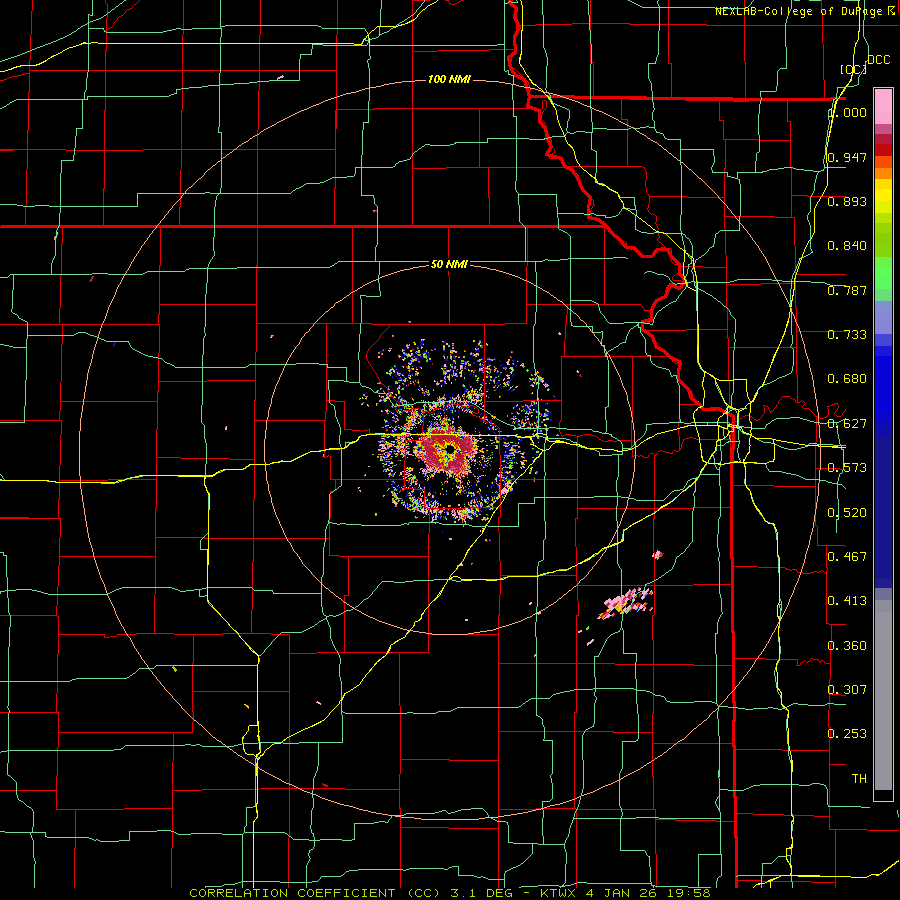Image resolution: width=900 pixels, height=900 pixels.
Task: Click the small pink echo above southeast streak
Action: (658, 554)
